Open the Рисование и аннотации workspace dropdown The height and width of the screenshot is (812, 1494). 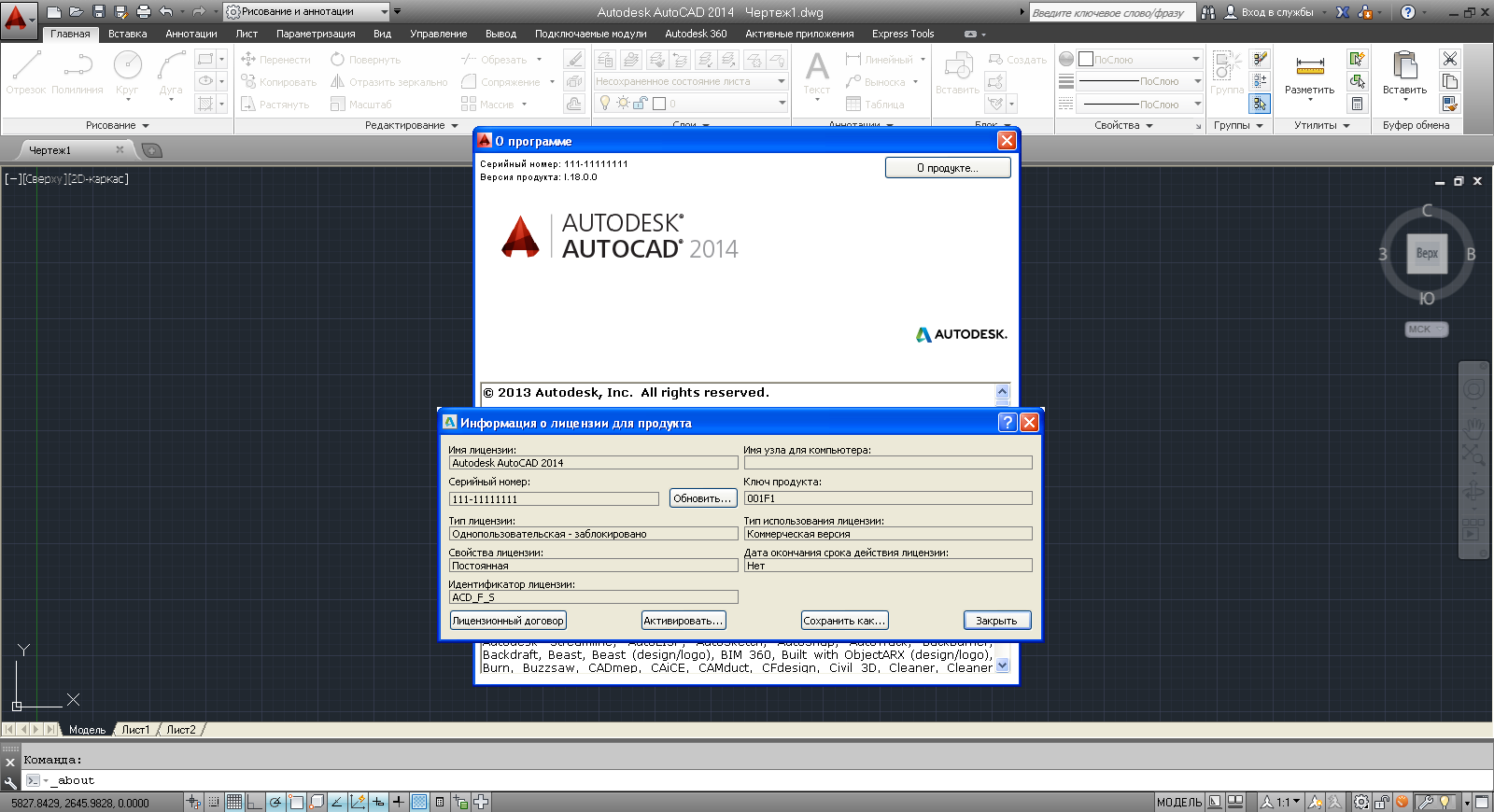pyautogui.click(x=305, y=12)
